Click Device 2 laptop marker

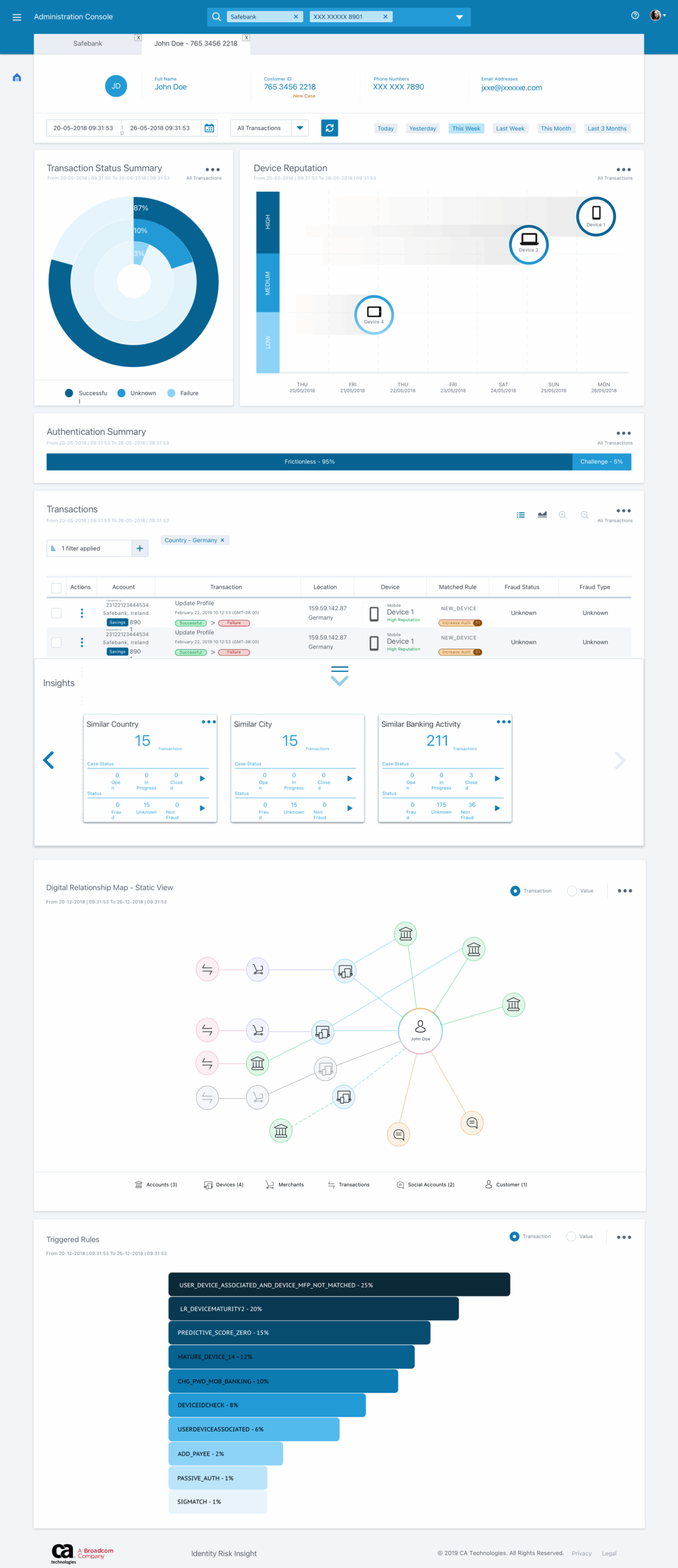(529, 244)
